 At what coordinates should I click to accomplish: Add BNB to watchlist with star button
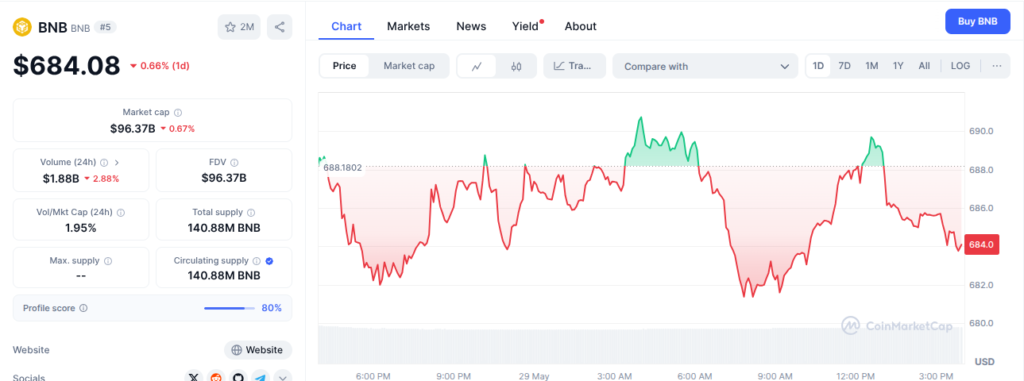(240, 27)
